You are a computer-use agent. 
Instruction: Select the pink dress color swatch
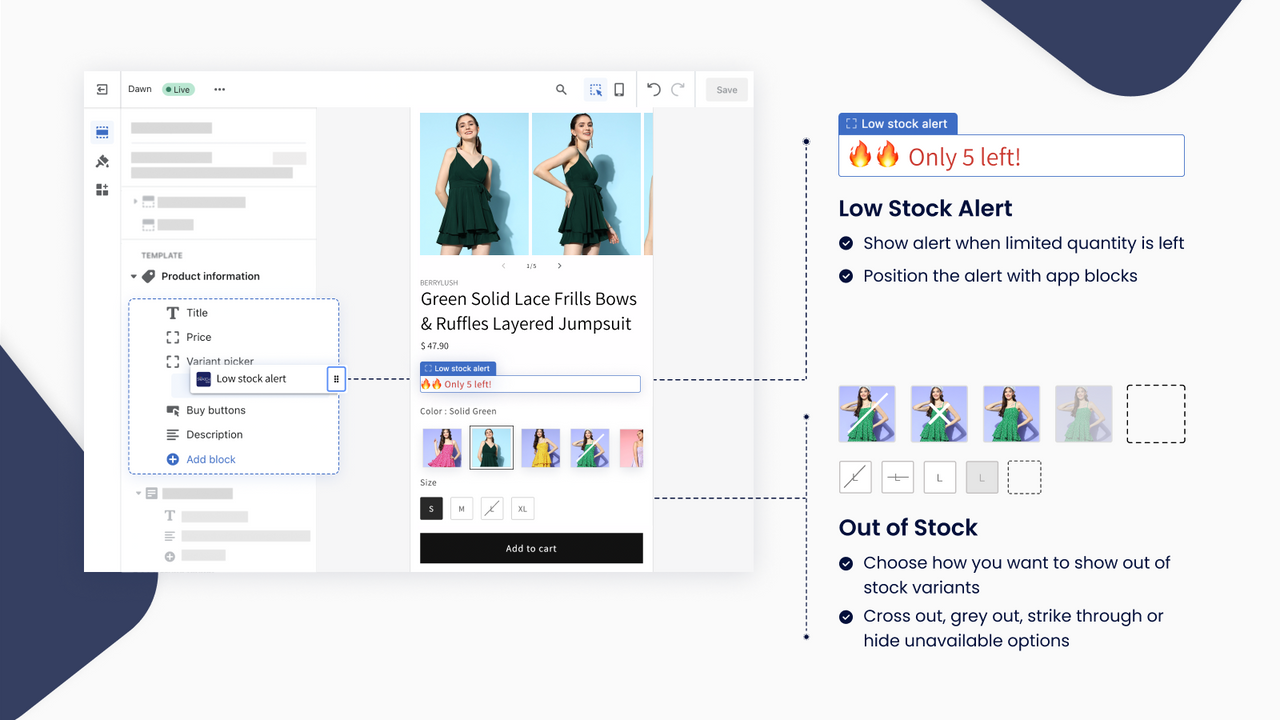click(x=442, y=447)
